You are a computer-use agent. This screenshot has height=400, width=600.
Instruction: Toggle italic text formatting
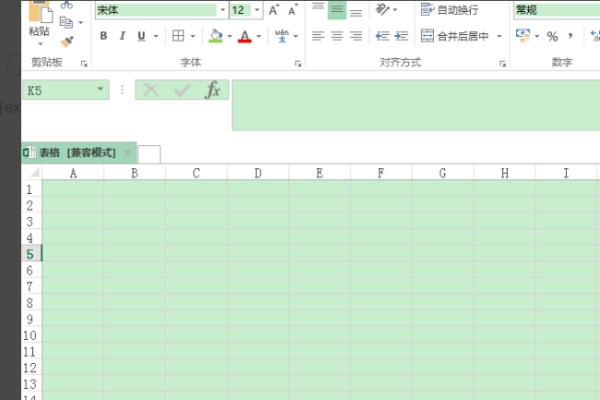tap(122, 36)
